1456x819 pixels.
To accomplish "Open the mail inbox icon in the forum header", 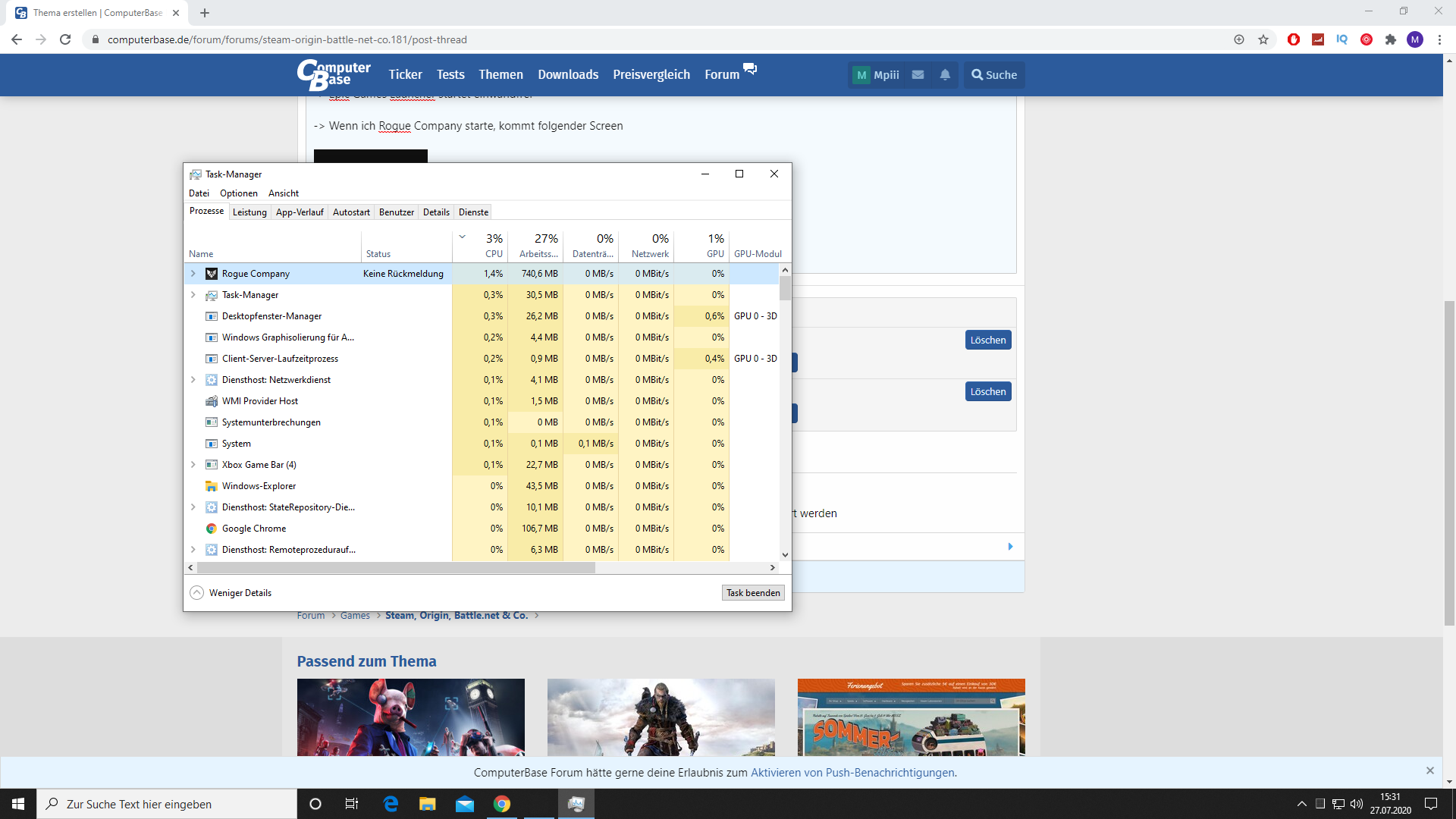I will click(x=918, y=75).
